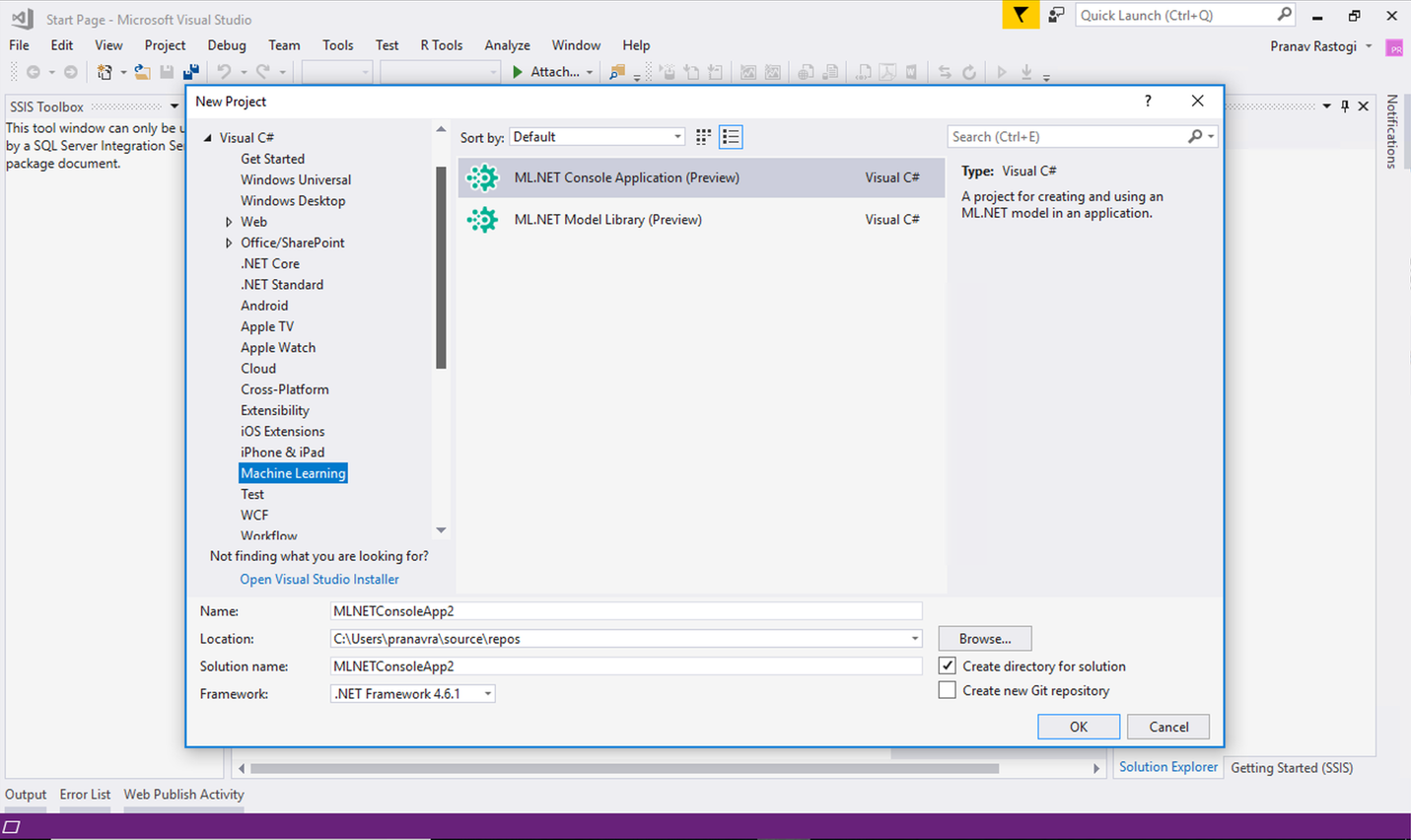Click the feedback notification flag icon
This screenshot has height=840, width=1411.
[x=1021, y=15]
